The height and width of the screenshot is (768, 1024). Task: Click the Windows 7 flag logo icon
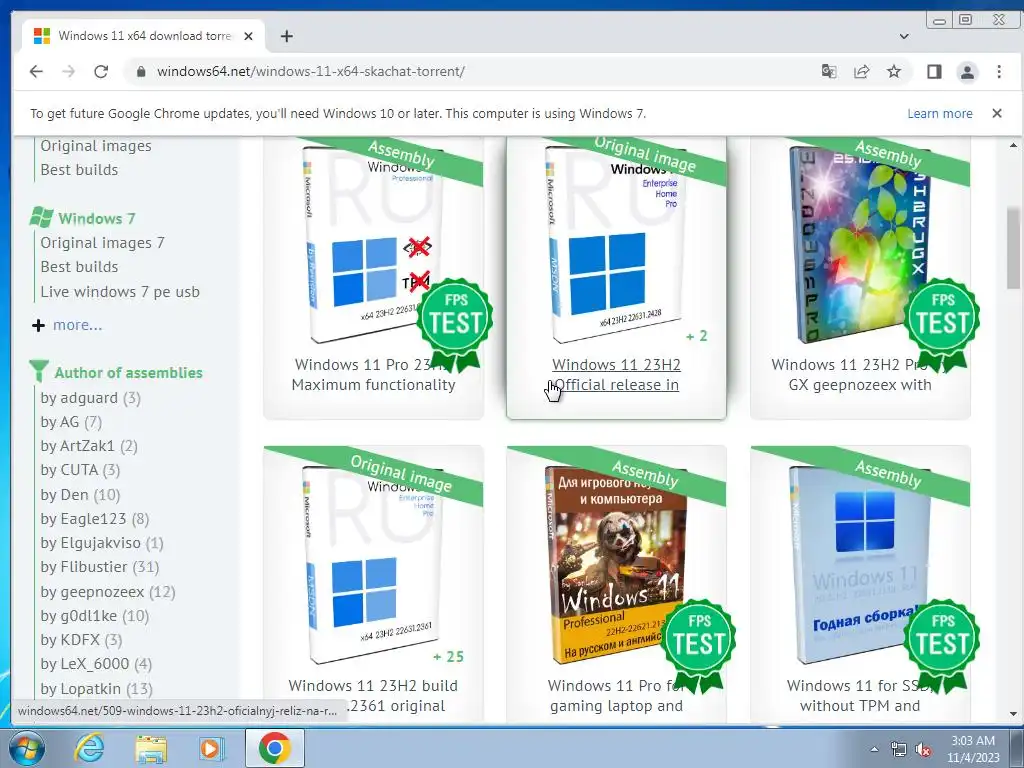pos(41,217)
